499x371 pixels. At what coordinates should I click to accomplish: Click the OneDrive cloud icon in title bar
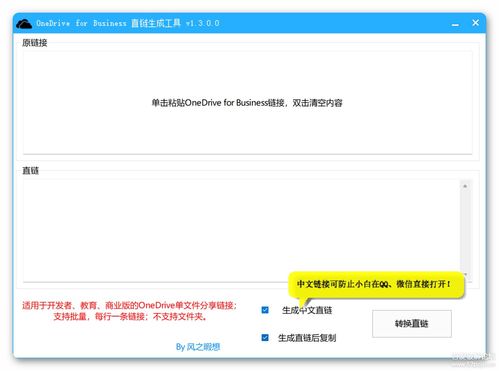pyautogui.click(x=24, y=24)
